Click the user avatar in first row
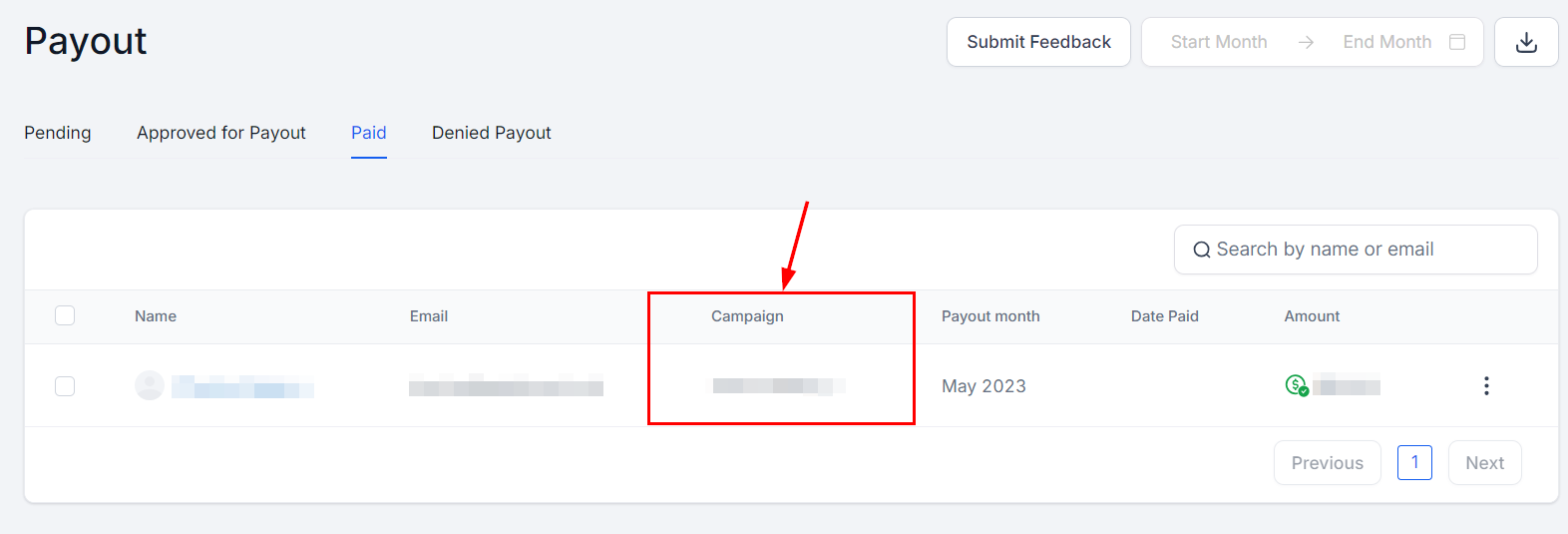Image resolution: width=1568 pixels, height=534 pixels. pos(150,385)
